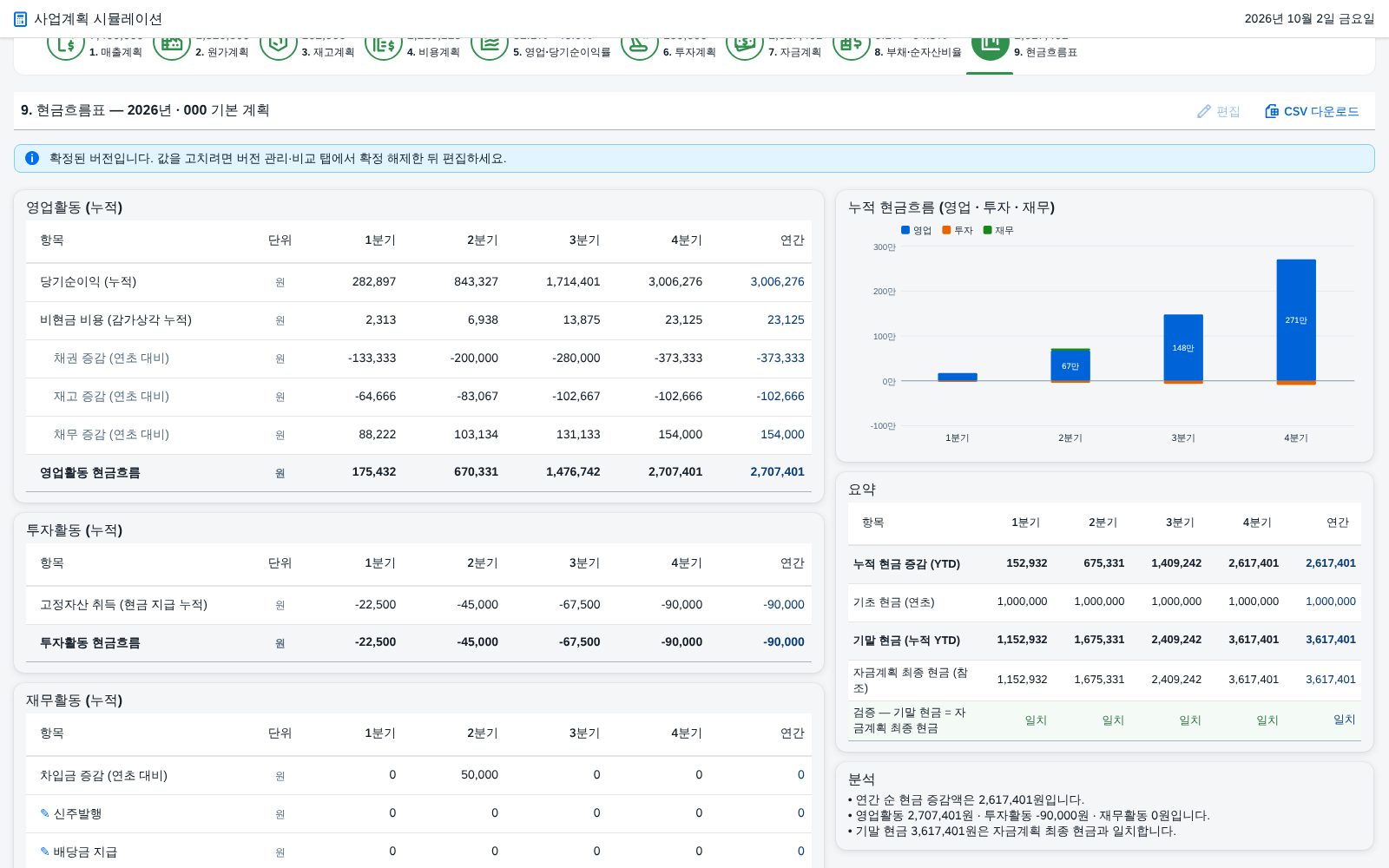Click the CSV download file icon
The width and height of the screenshot is (1389, 868).
tap(1272, 111)
